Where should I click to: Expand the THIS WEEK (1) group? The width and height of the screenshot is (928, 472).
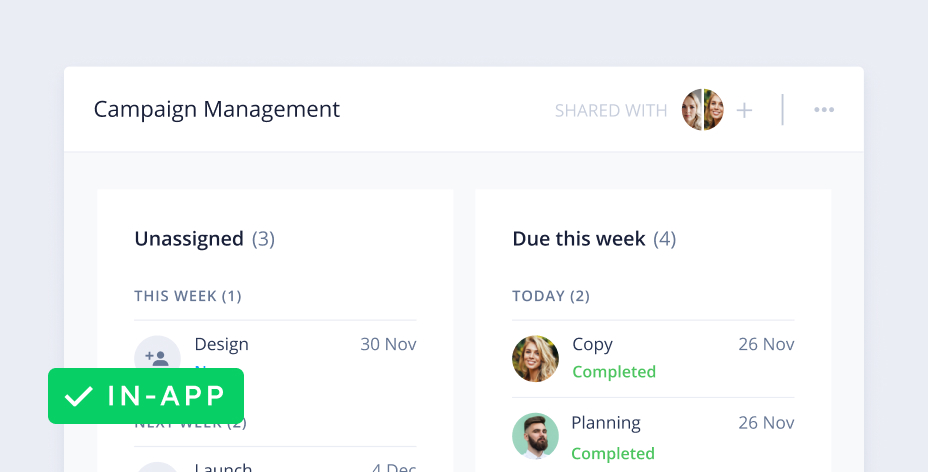(x=188, y=296)
